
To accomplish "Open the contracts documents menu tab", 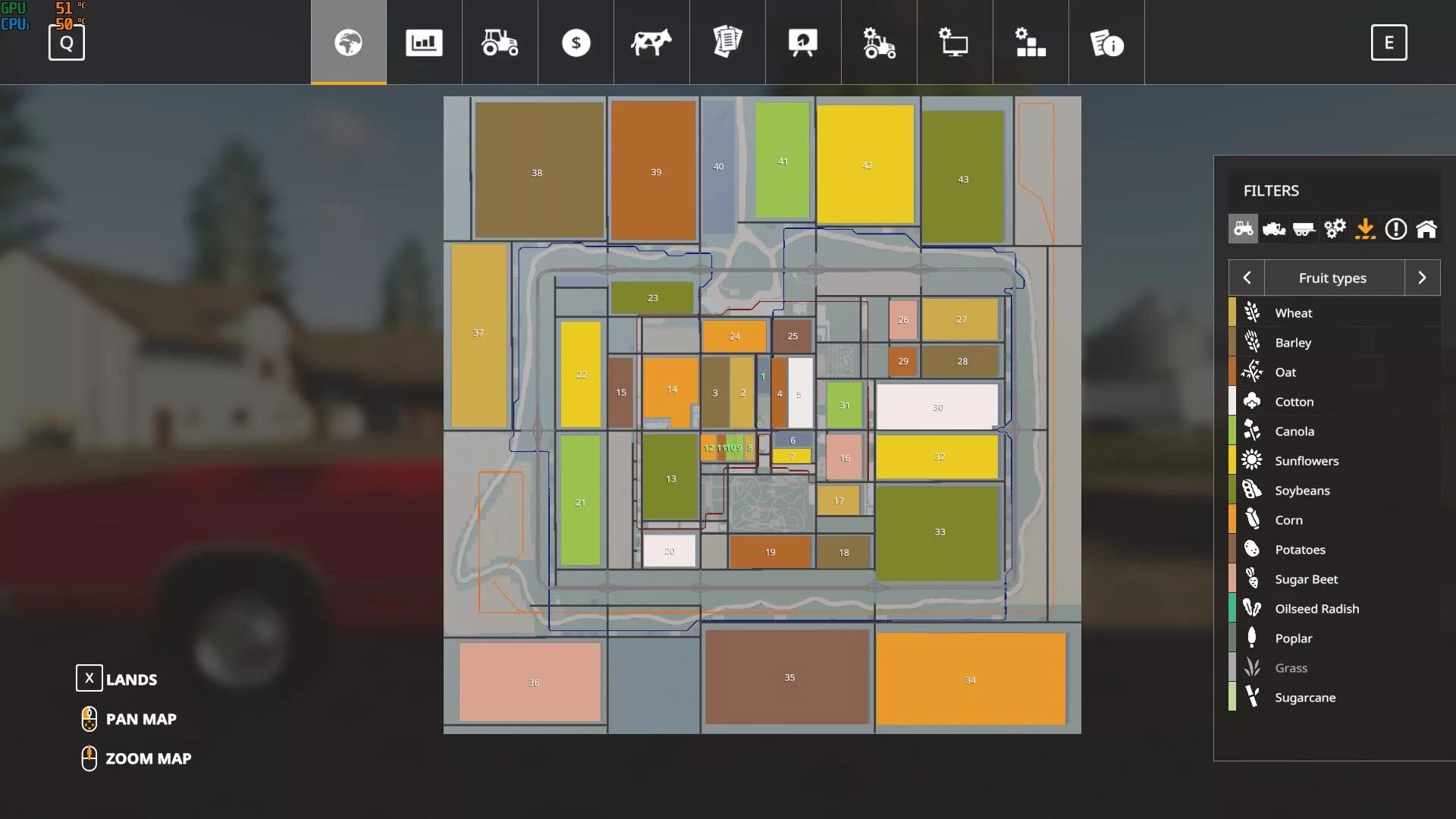I will click(727, 42).
